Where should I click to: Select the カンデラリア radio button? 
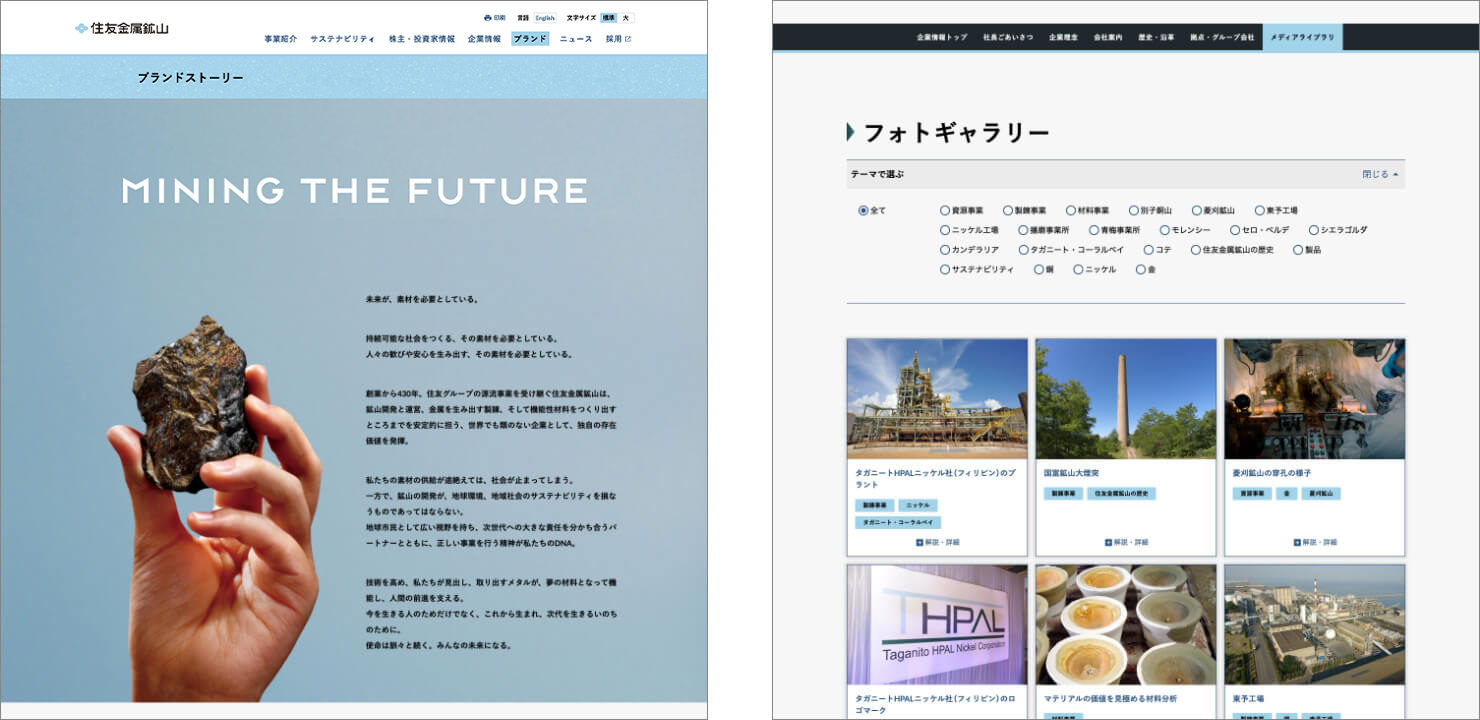tap(944, 250)
